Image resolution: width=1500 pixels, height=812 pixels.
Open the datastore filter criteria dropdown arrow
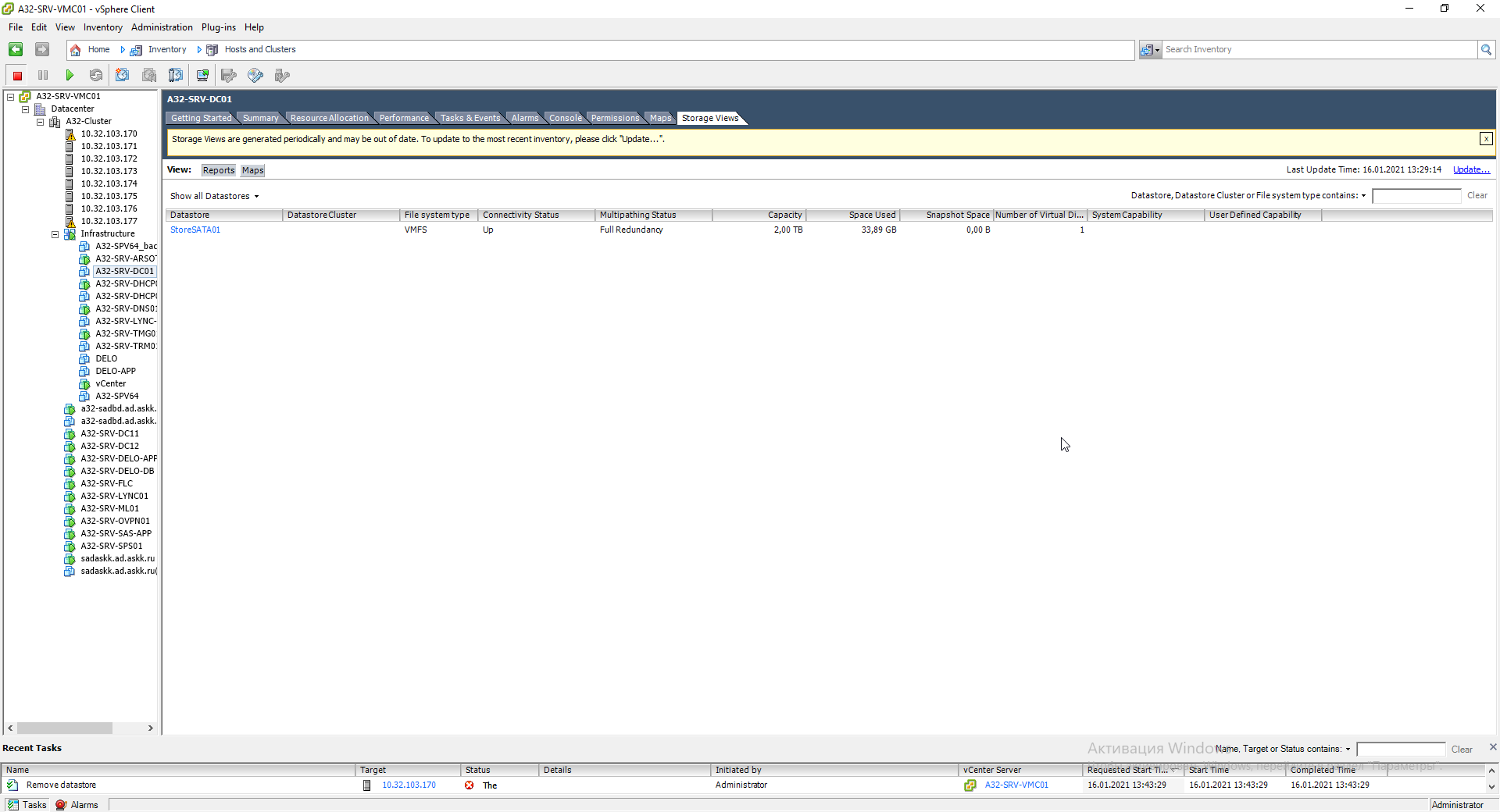(1363, 196)
